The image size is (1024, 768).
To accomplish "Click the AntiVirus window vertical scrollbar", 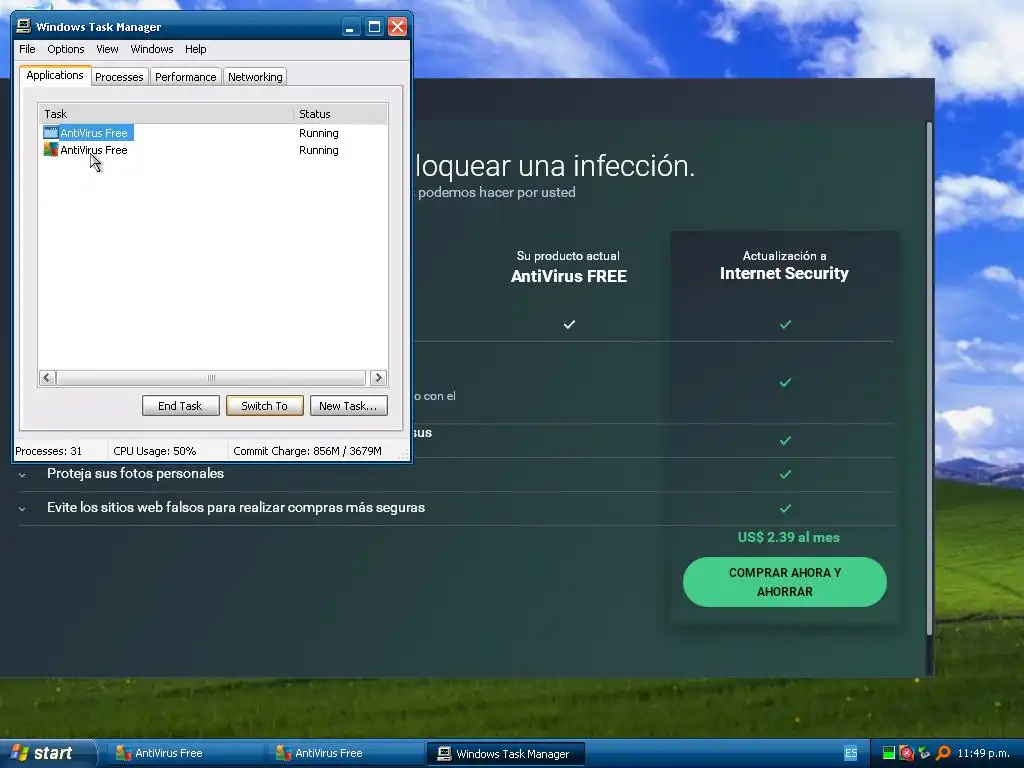I will coord(929,379).
